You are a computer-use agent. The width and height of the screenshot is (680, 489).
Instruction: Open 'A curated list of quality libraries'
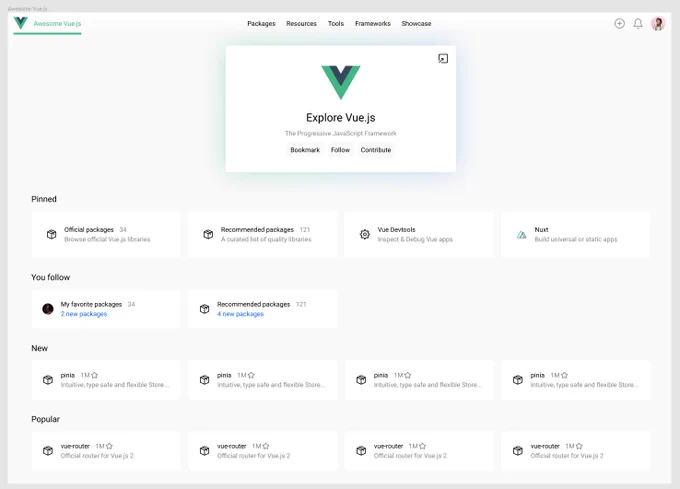(266, 239)
